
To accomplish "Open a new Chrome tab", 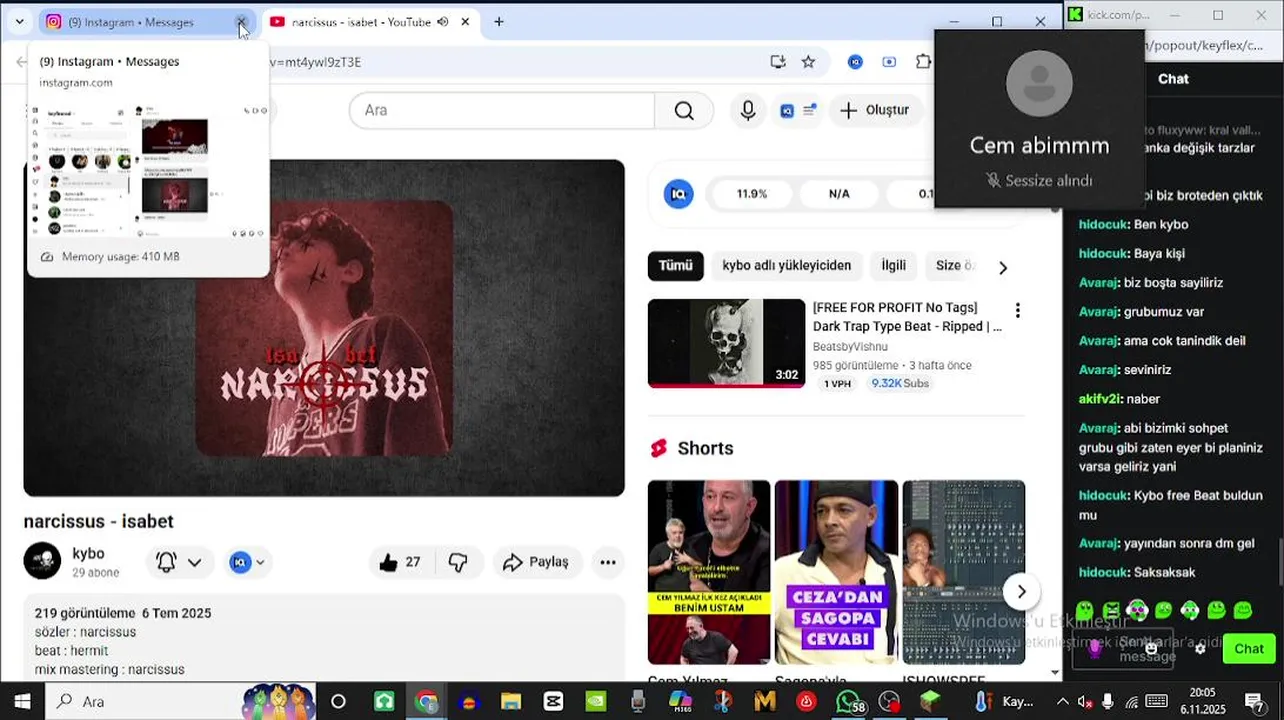I will pos(498,22).
